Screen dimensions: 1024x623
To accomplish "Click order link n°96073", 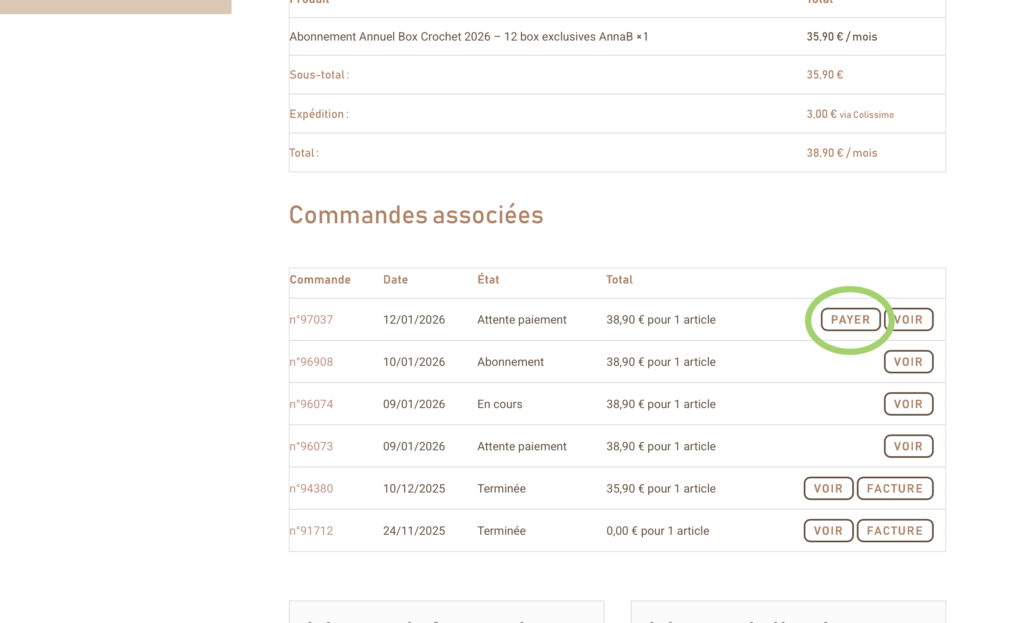I will pos(311,446).
